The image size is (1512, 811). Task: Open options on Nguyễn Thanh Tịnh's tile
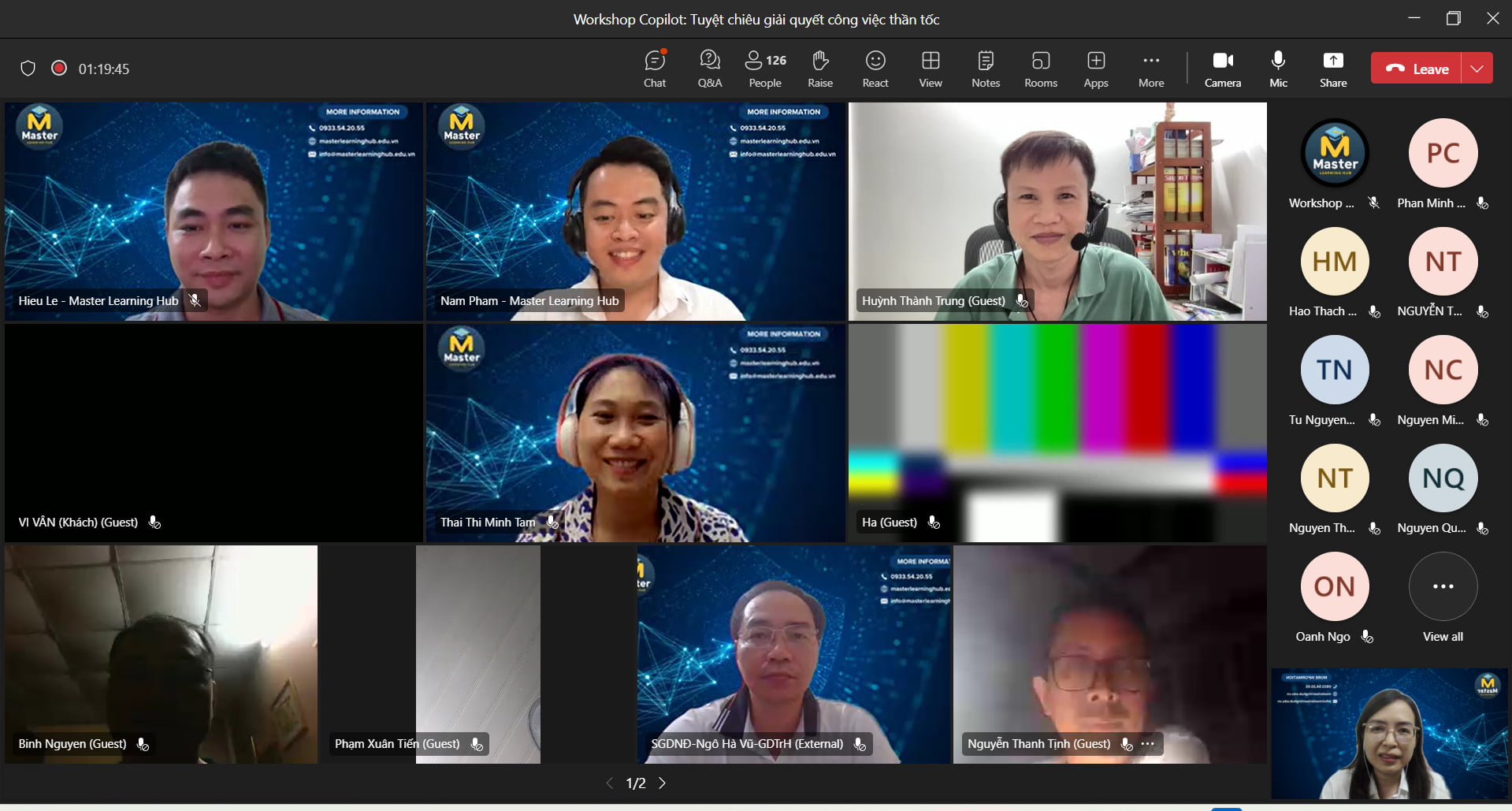pos(1147,743)
